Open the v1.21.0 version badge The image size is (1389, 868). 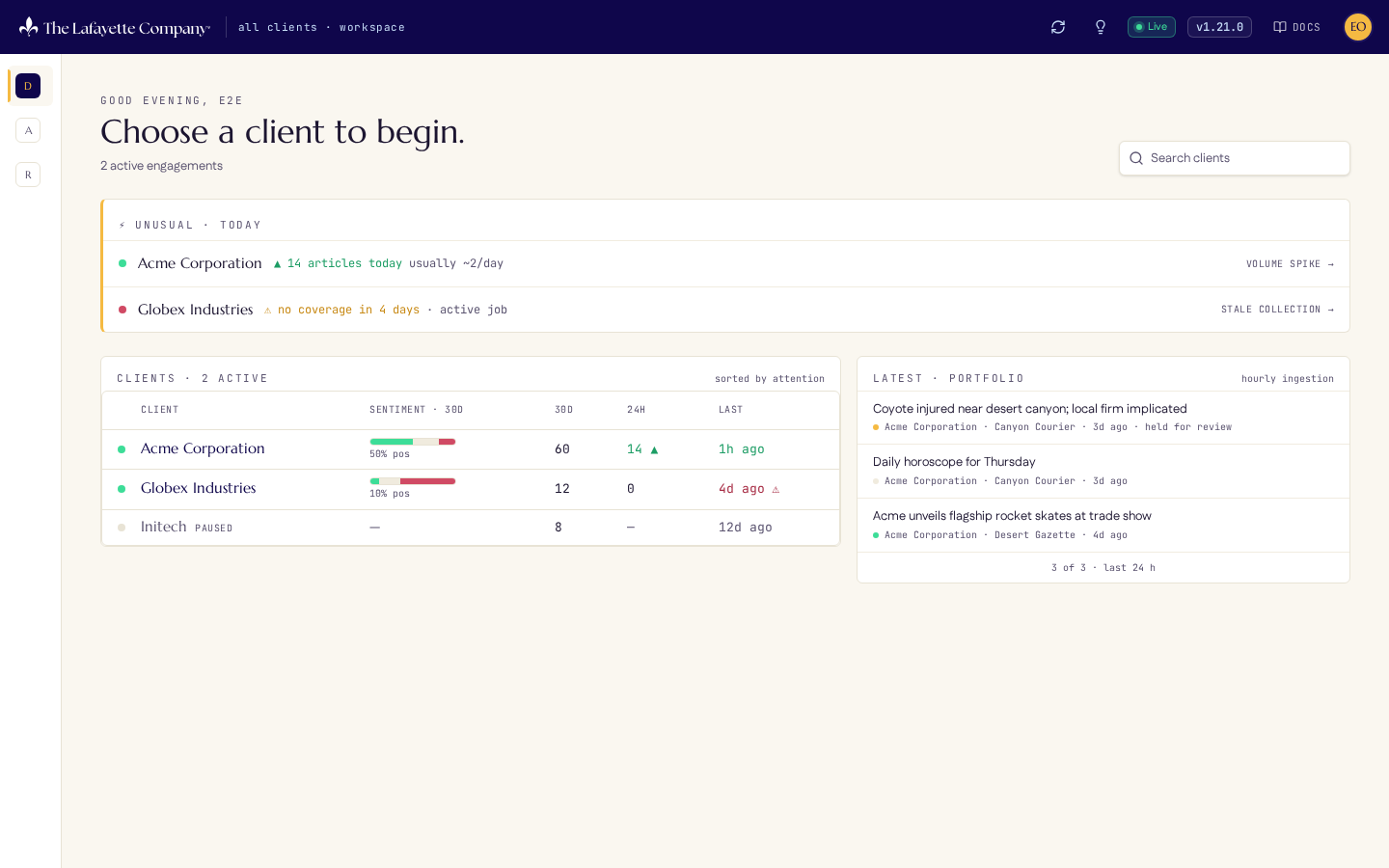pos(1219,27)
